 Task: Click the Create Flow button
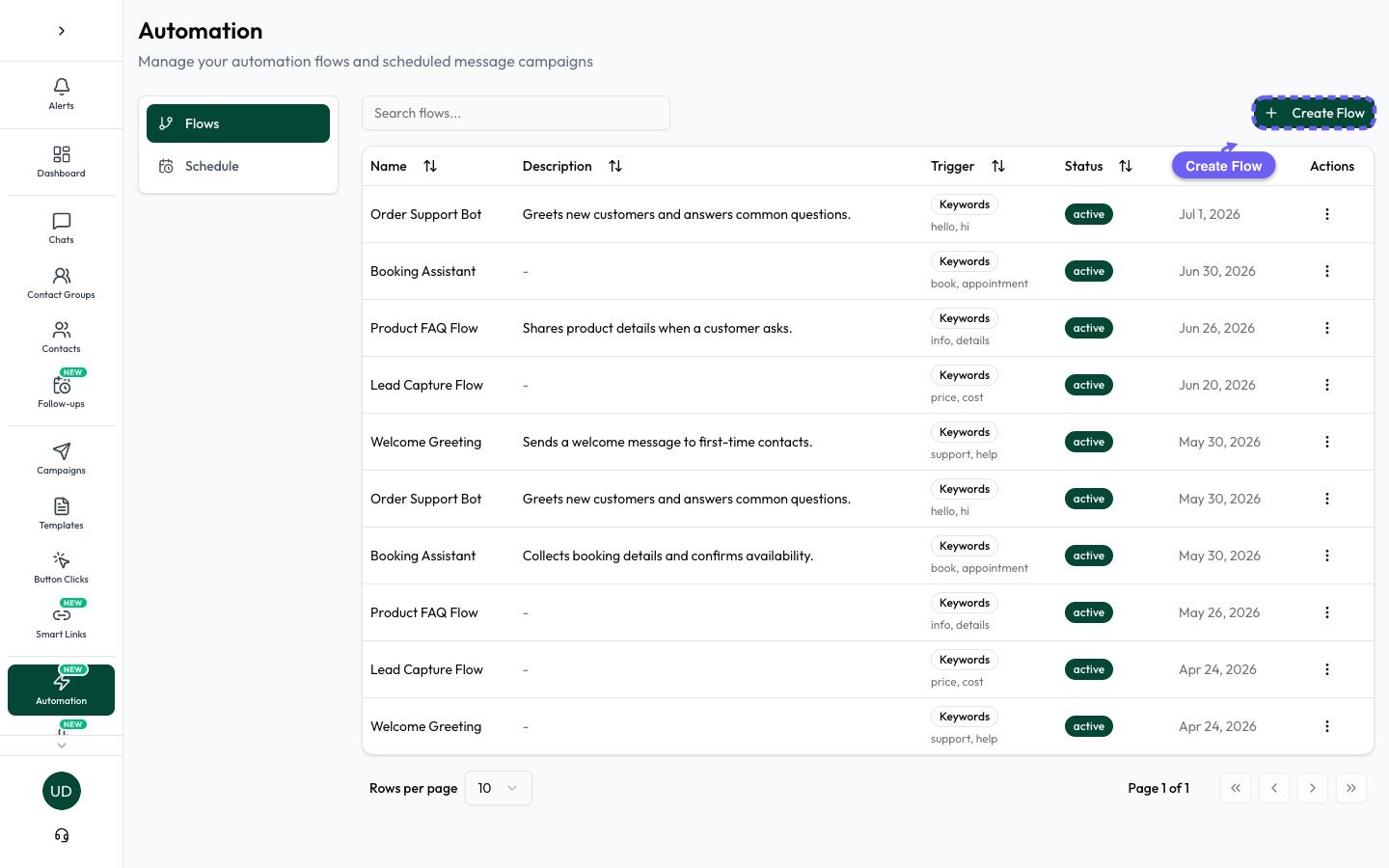(x=1314, y=113)
